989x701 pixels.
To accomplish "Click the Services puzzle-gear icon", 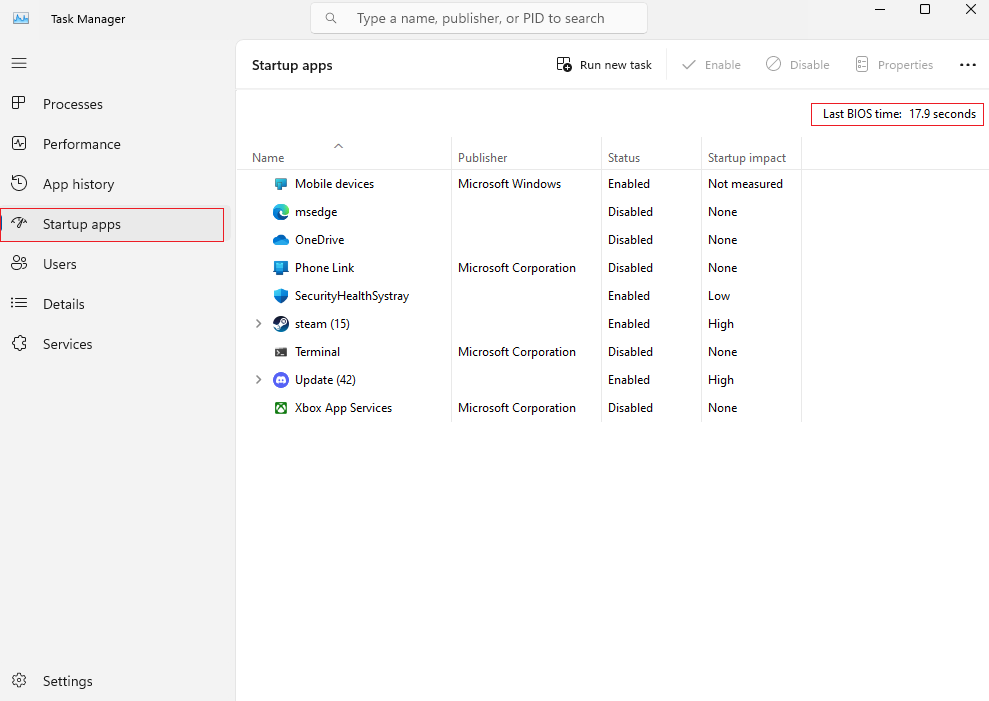I will 19,344.
